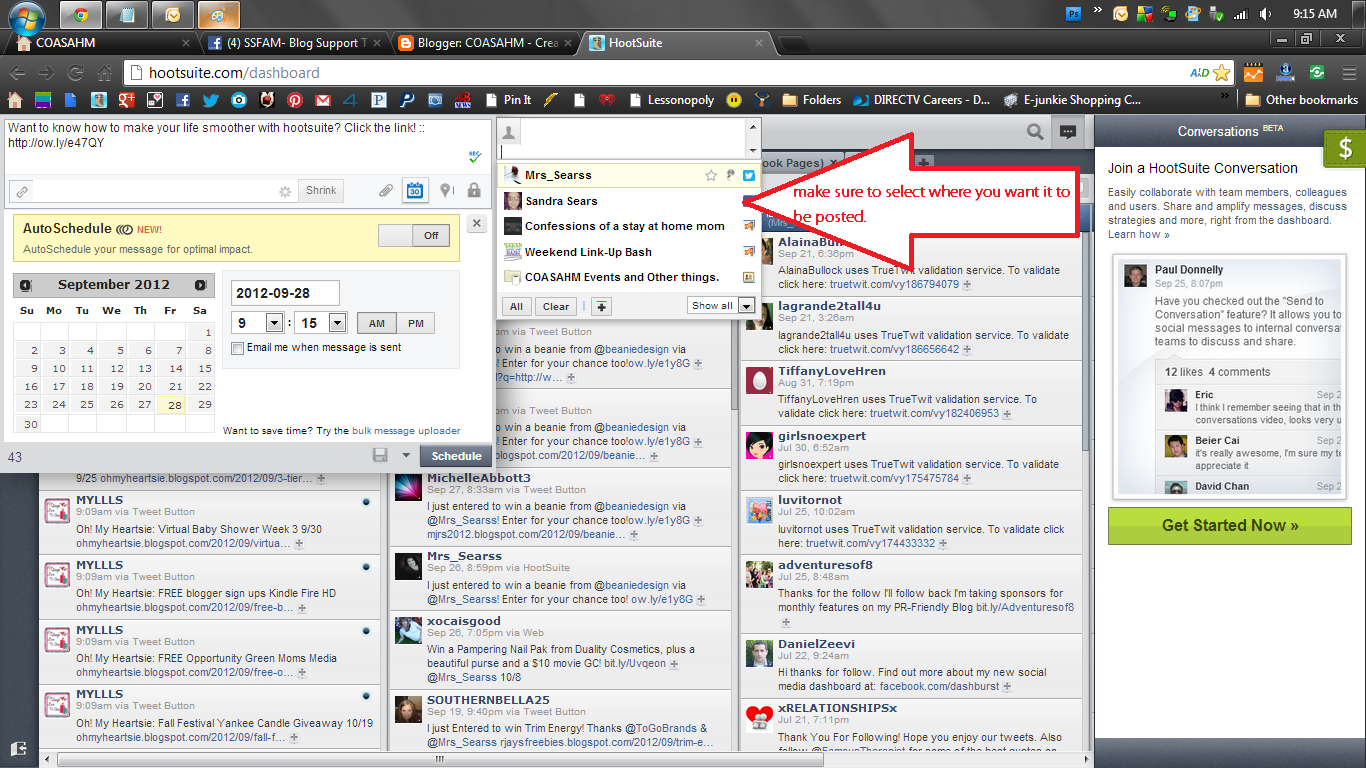Screen dimensions: 1366x768
Task: Check 'Email me when message is sent'
Action: coord(238,348)
